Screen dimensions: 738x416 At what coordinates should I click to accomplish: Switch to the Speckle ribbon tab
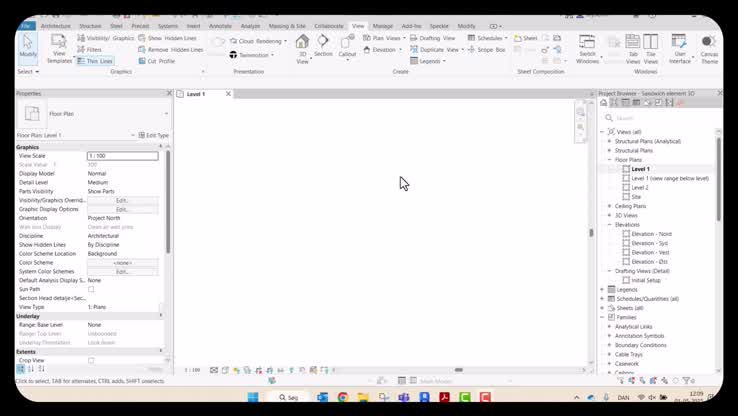[x=439, y=26]
